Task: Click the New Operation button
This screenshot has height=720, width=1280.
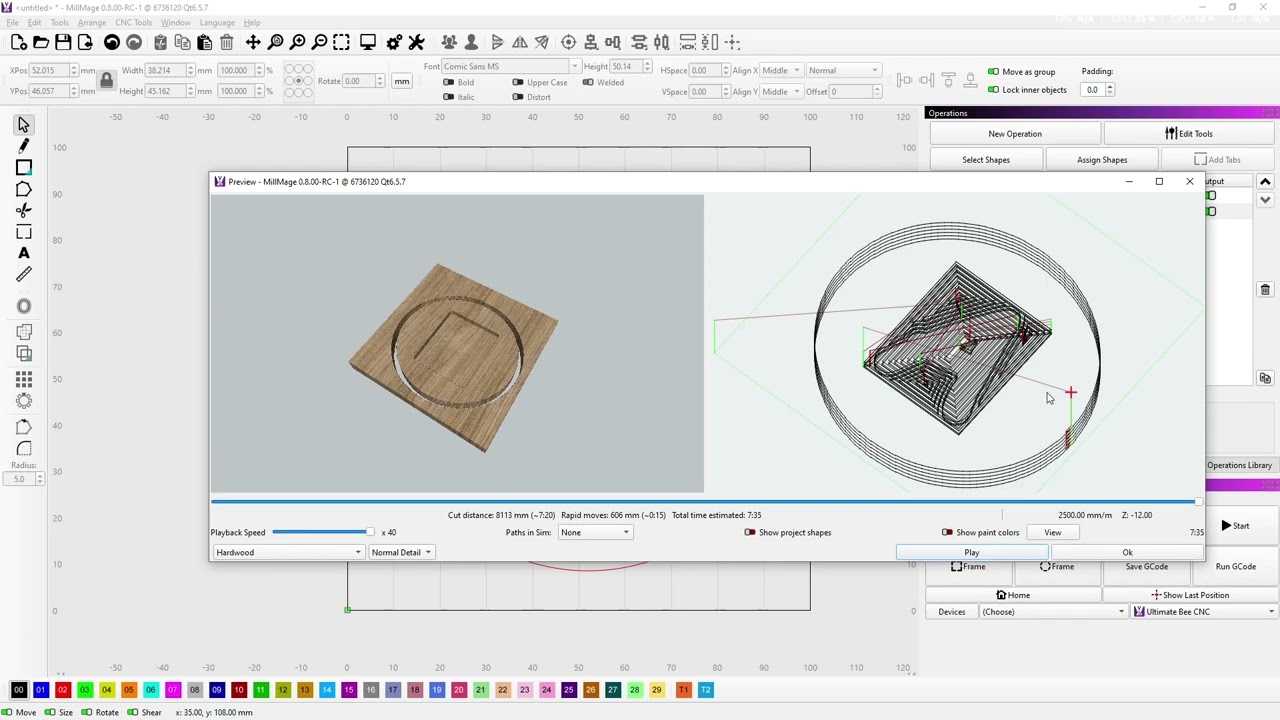Action: [x=1015, y=134]
